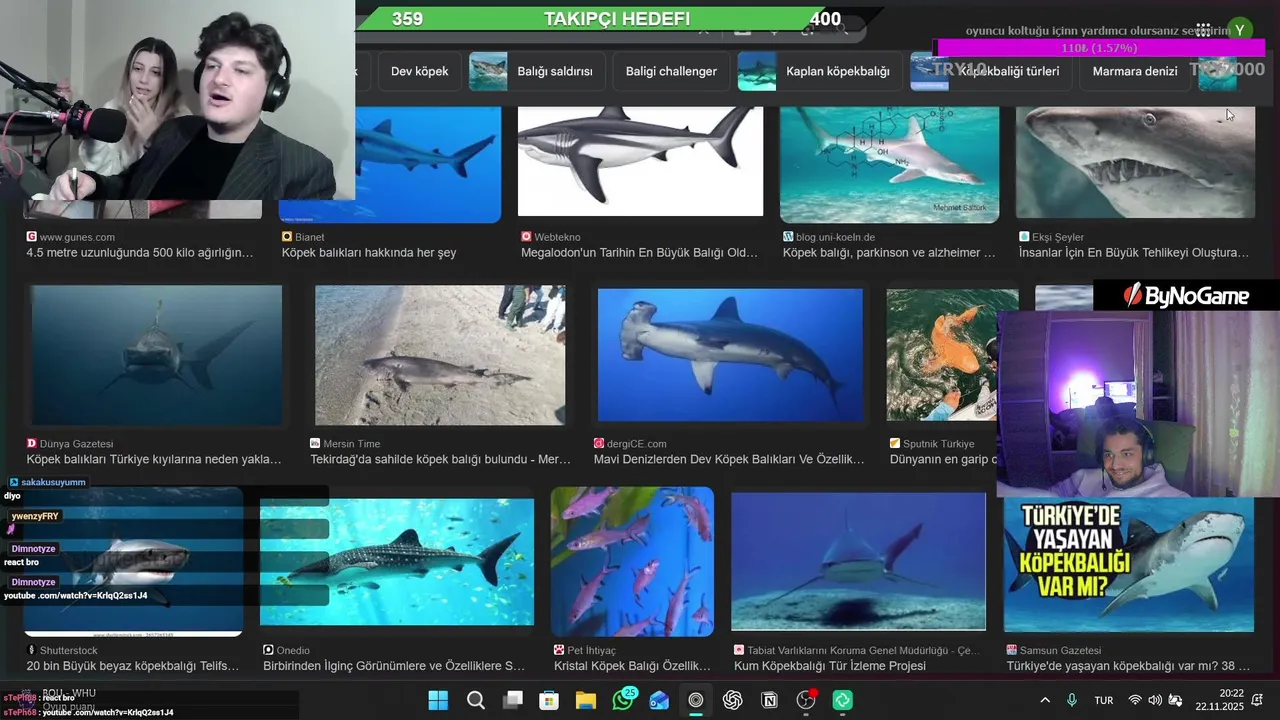Viewport: 1280px width, 720px height.
Task: Open "Megalodon'un Tarihin En Büyük Balığı" link
Action: pos(640,253)
